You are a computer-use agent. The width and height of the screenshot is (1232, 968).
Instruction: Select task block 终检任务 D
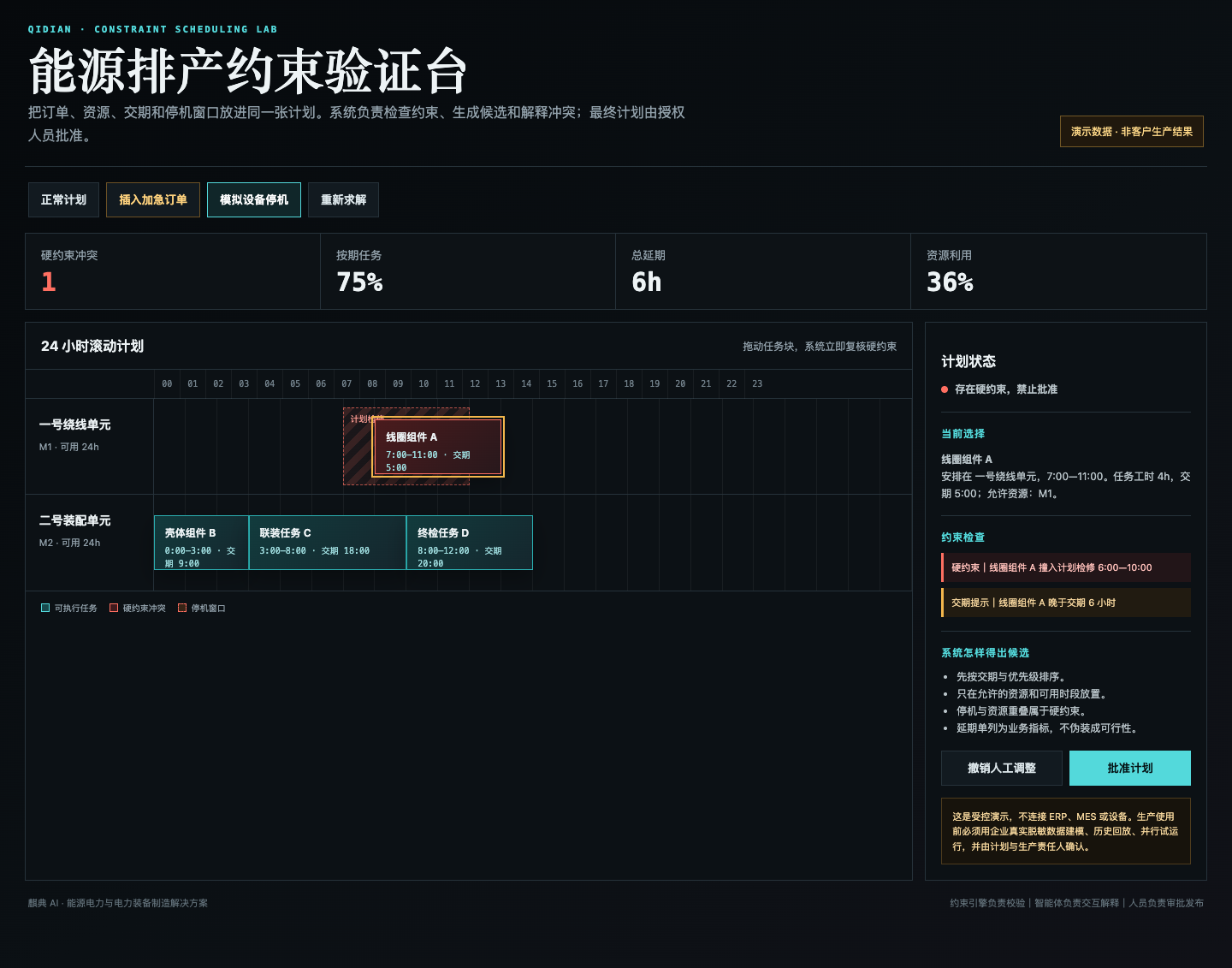click(470, 543)
